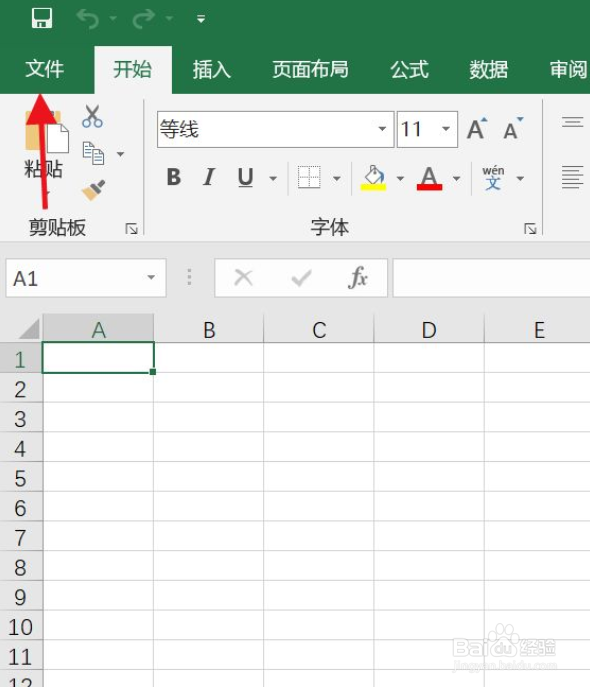The height and width of the screenshot is (687, 590).
Task: Click the wén phonetic guide icon
Action: [x=493, y=177]
